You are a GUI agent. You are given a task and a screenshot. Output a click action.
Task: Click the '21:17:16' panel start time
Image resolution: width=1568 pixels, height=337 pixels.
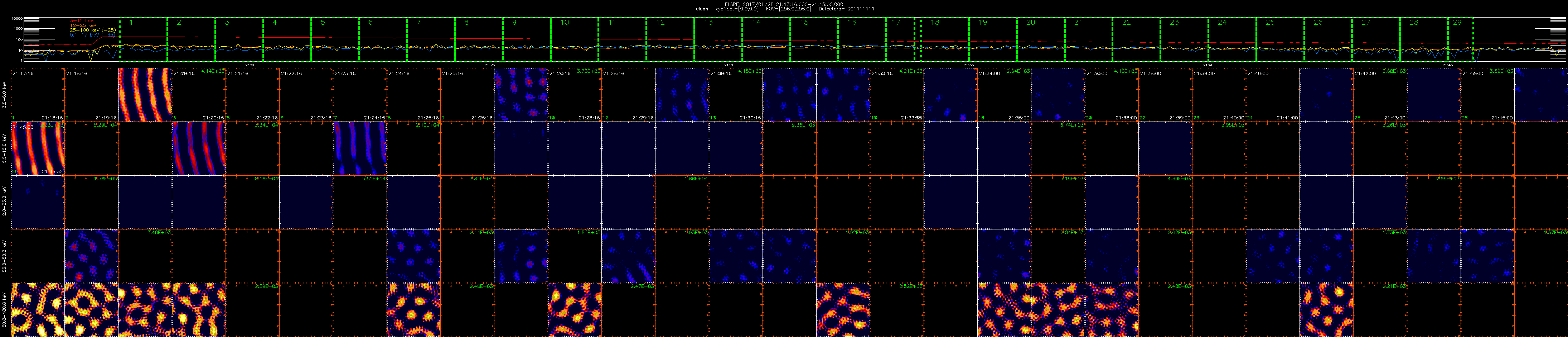click(23, 73)
